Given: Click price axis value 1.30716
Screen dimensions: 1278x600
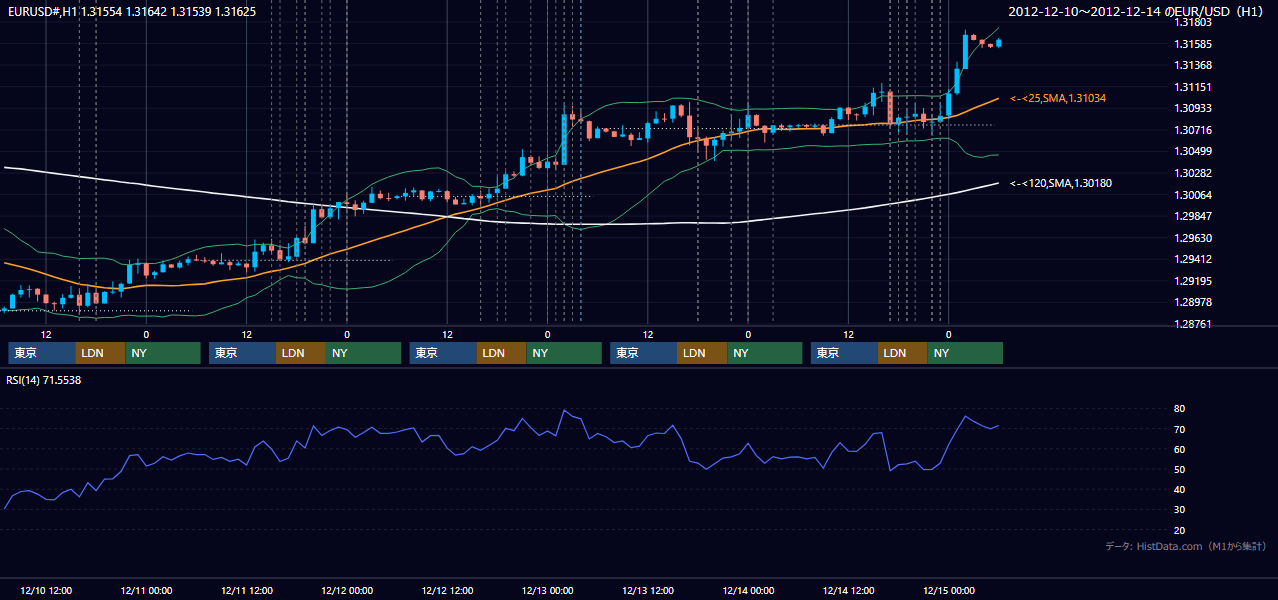Looking at the screenshot, I should pos(1193,130).
